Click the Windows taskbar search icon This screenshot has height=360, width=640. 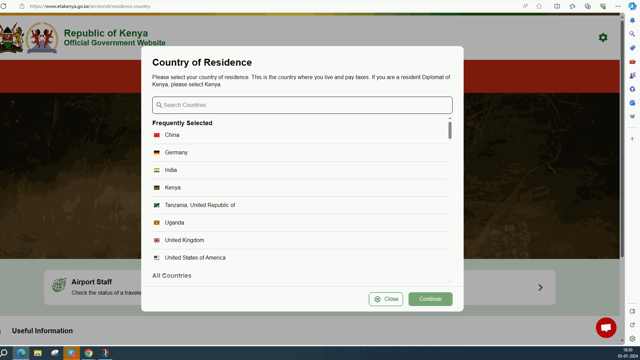pos(4,353)
